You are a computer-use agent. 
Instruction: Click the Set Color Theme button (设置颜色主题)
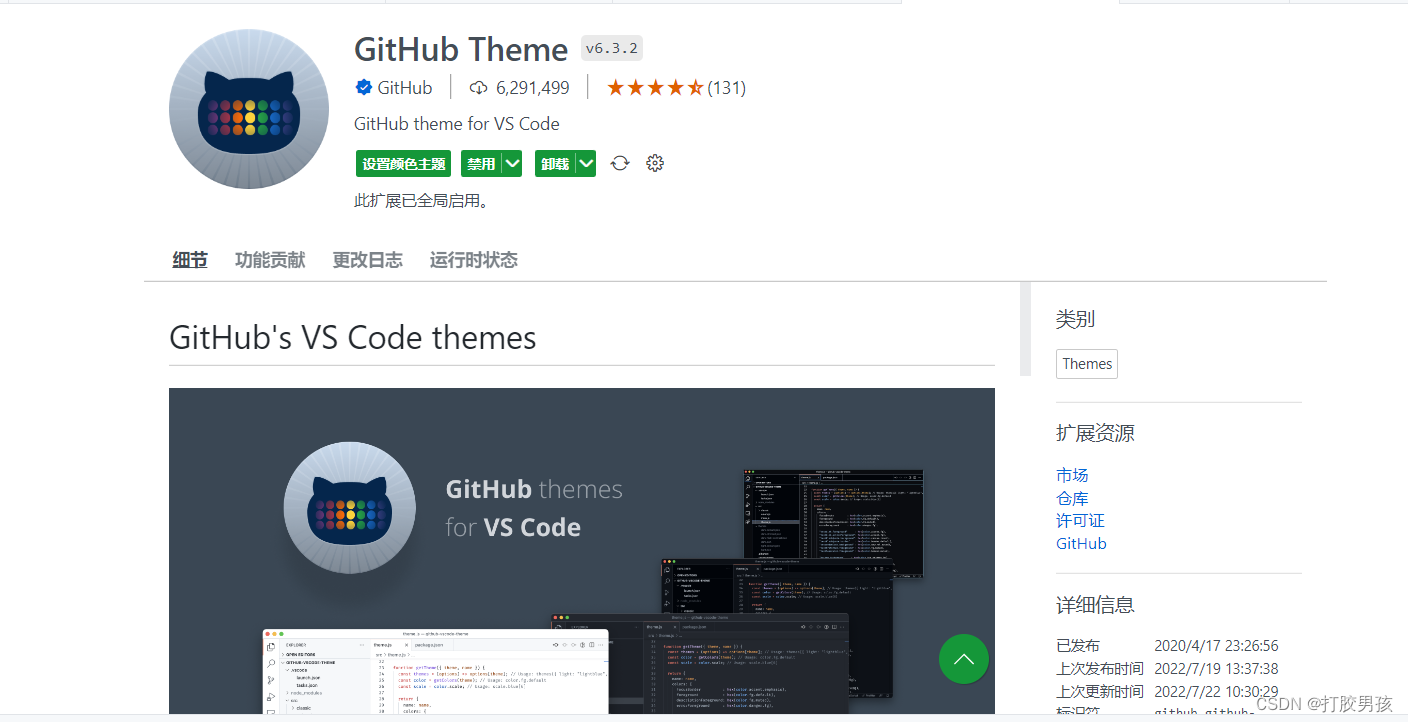coord(403,164)
